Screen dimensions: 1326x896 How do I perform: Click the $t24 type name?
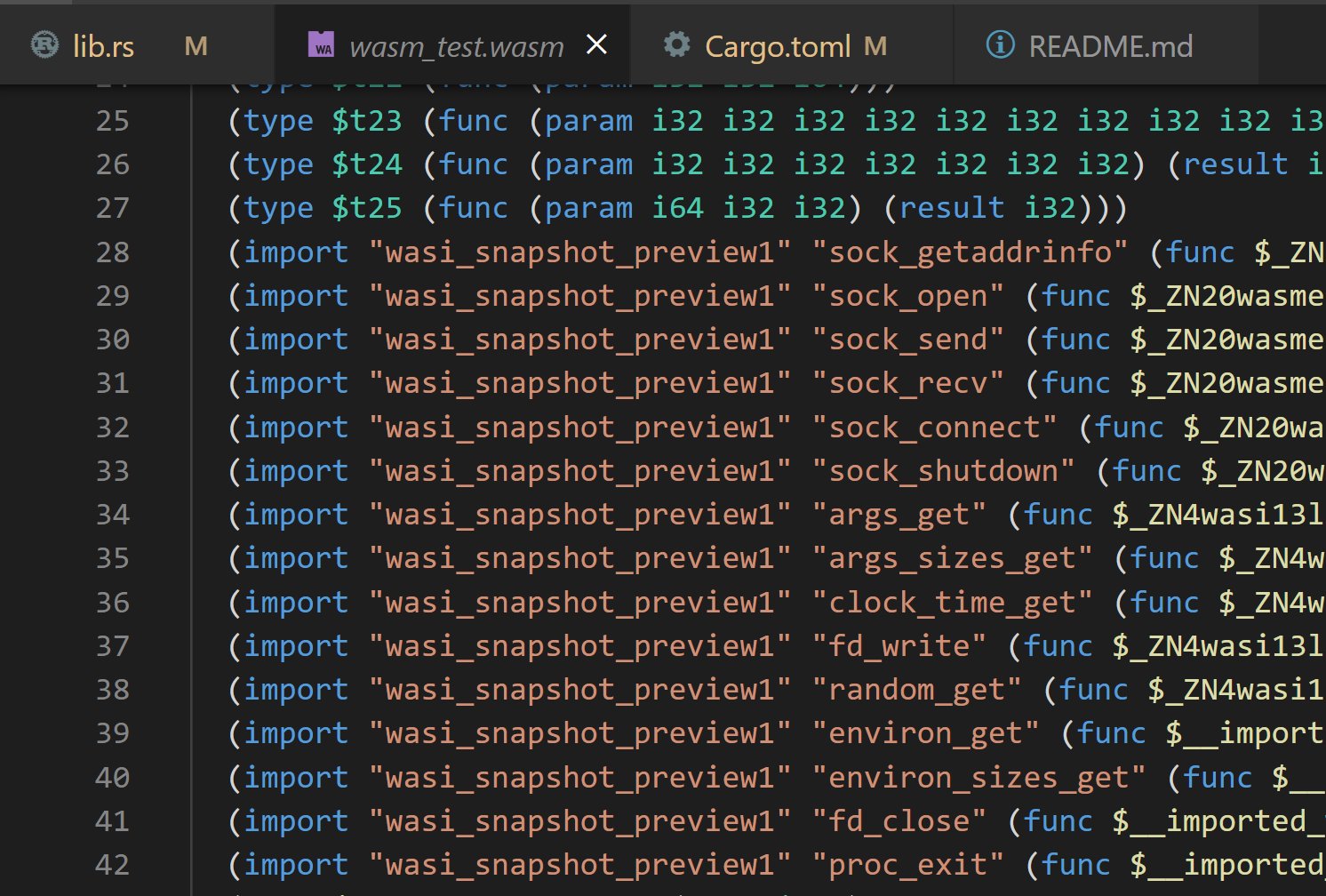click(367, 164)
